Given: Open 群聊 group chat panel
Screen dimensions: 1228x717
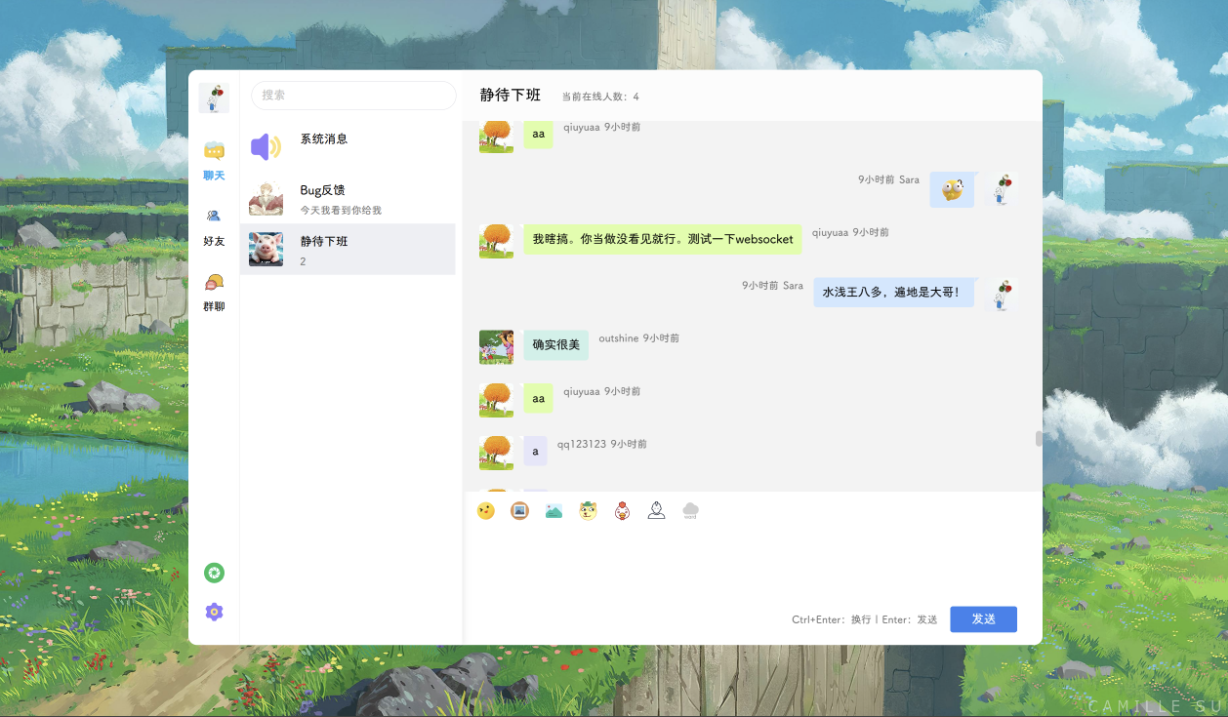Looking at the screenshot, I should [x=213, y=292].
